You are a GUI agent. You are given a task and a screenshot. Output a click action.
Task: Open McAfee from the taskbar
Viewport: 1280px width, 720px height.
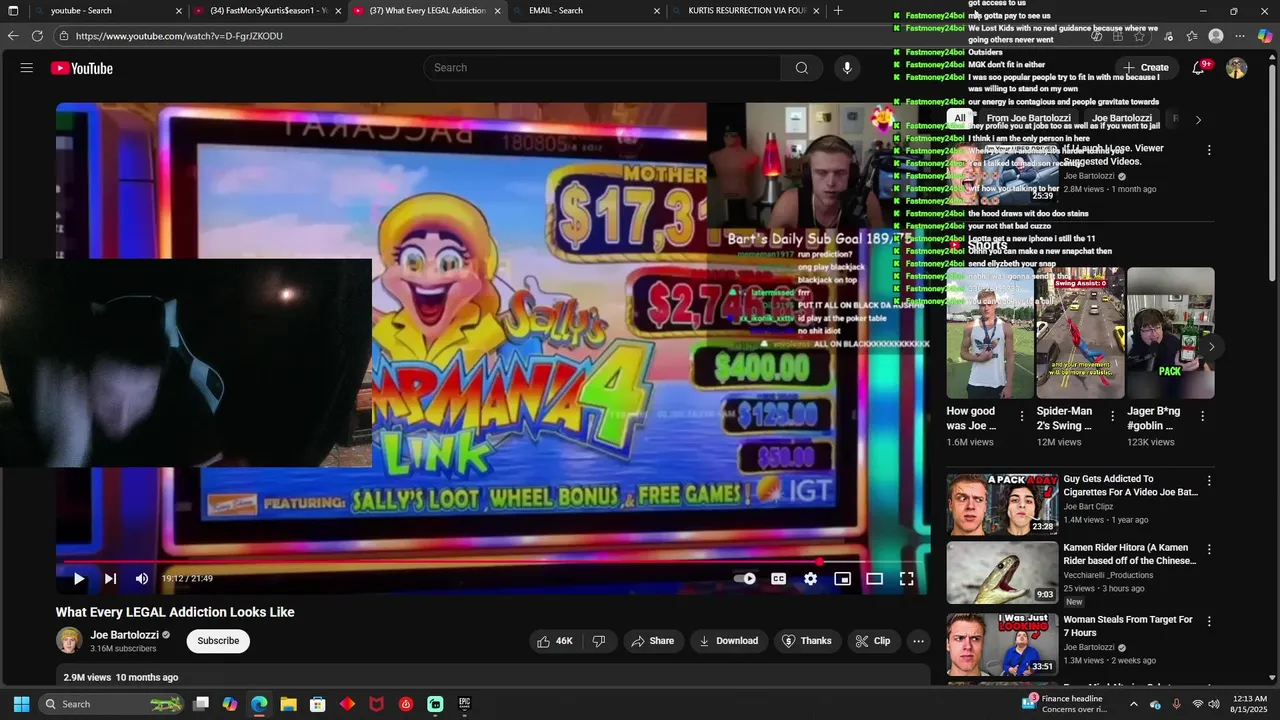click(377, 704)
